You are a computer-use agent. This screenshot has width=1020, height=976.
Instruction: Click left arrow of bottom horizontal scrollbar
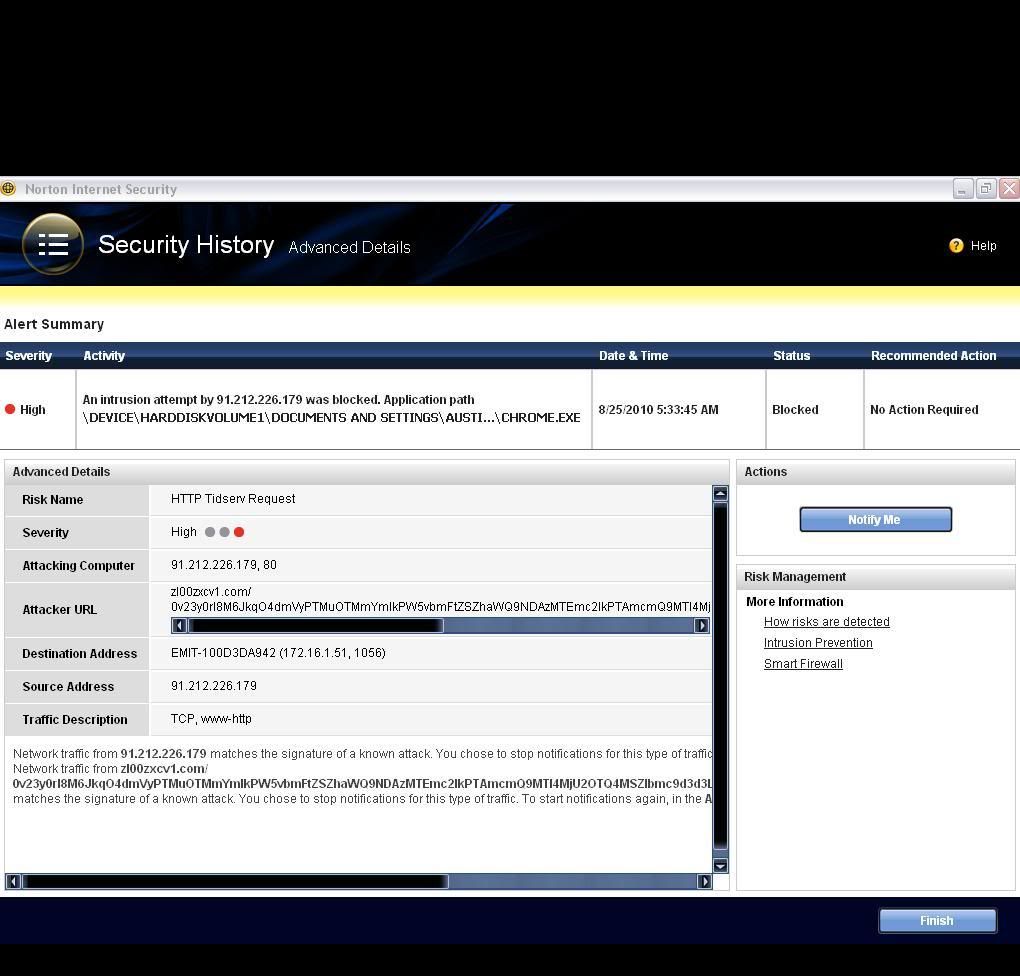(12, 881)
